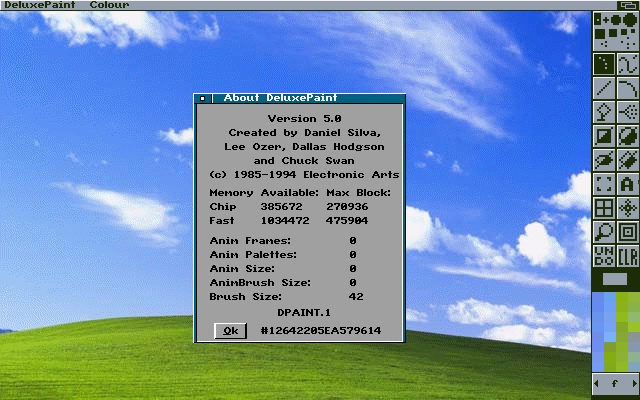This screenshot has height=400, width=640.
Task: Activate the dotted freehand draw tool
Action: click(x=604, y=64)
